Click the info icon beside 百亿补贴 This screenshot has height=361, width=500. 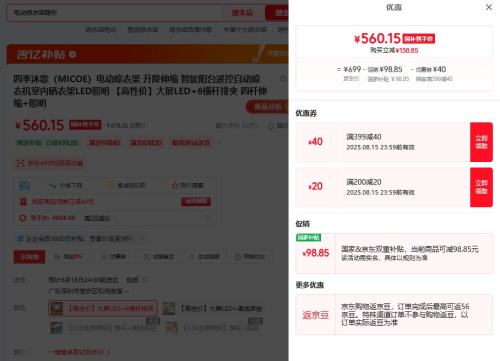point(73,54)
